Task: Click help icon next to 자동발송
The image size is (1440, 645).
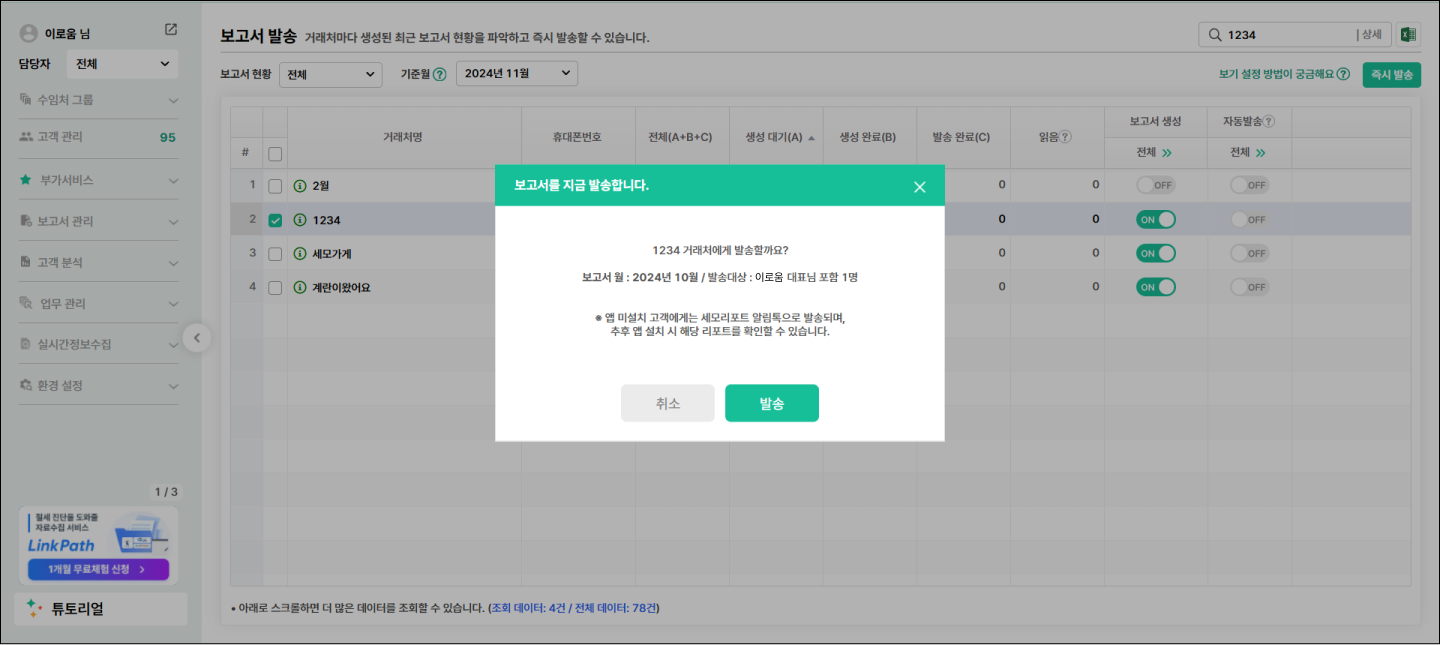Action: tap(1269, 121)
